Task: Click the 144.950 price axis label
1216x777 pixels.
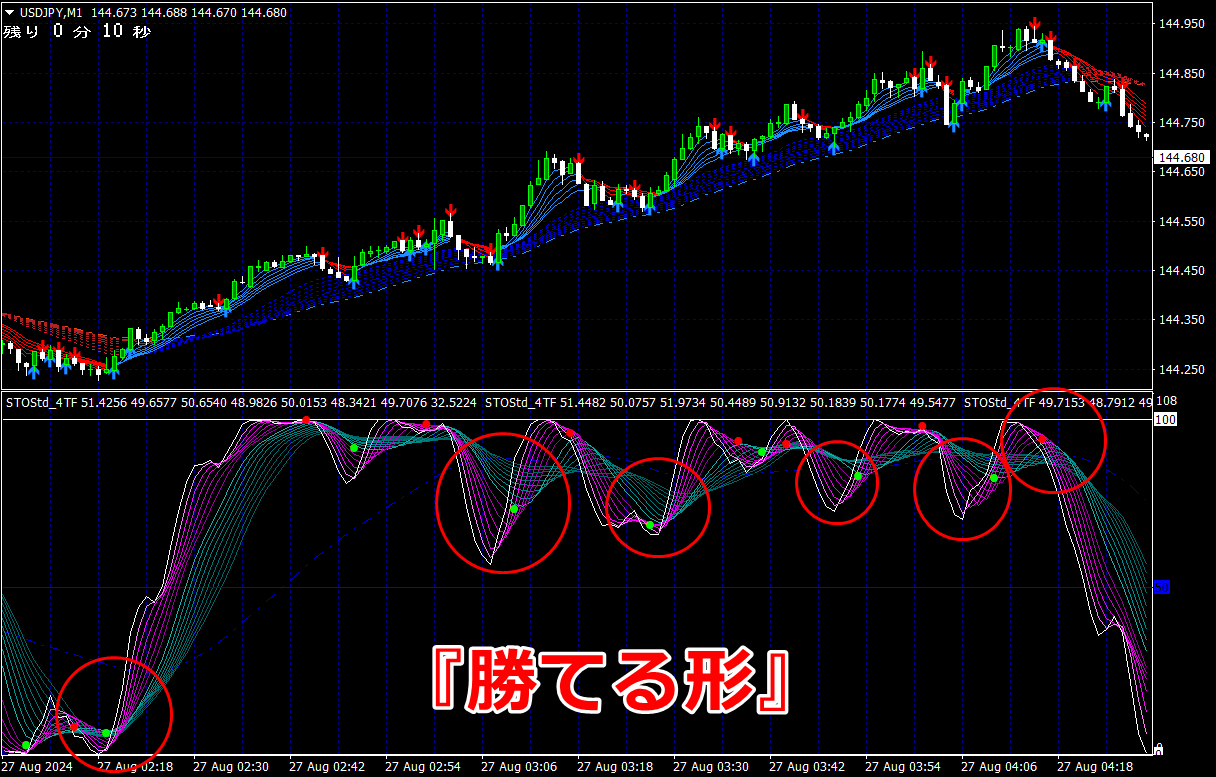Action: (1181, 24)
